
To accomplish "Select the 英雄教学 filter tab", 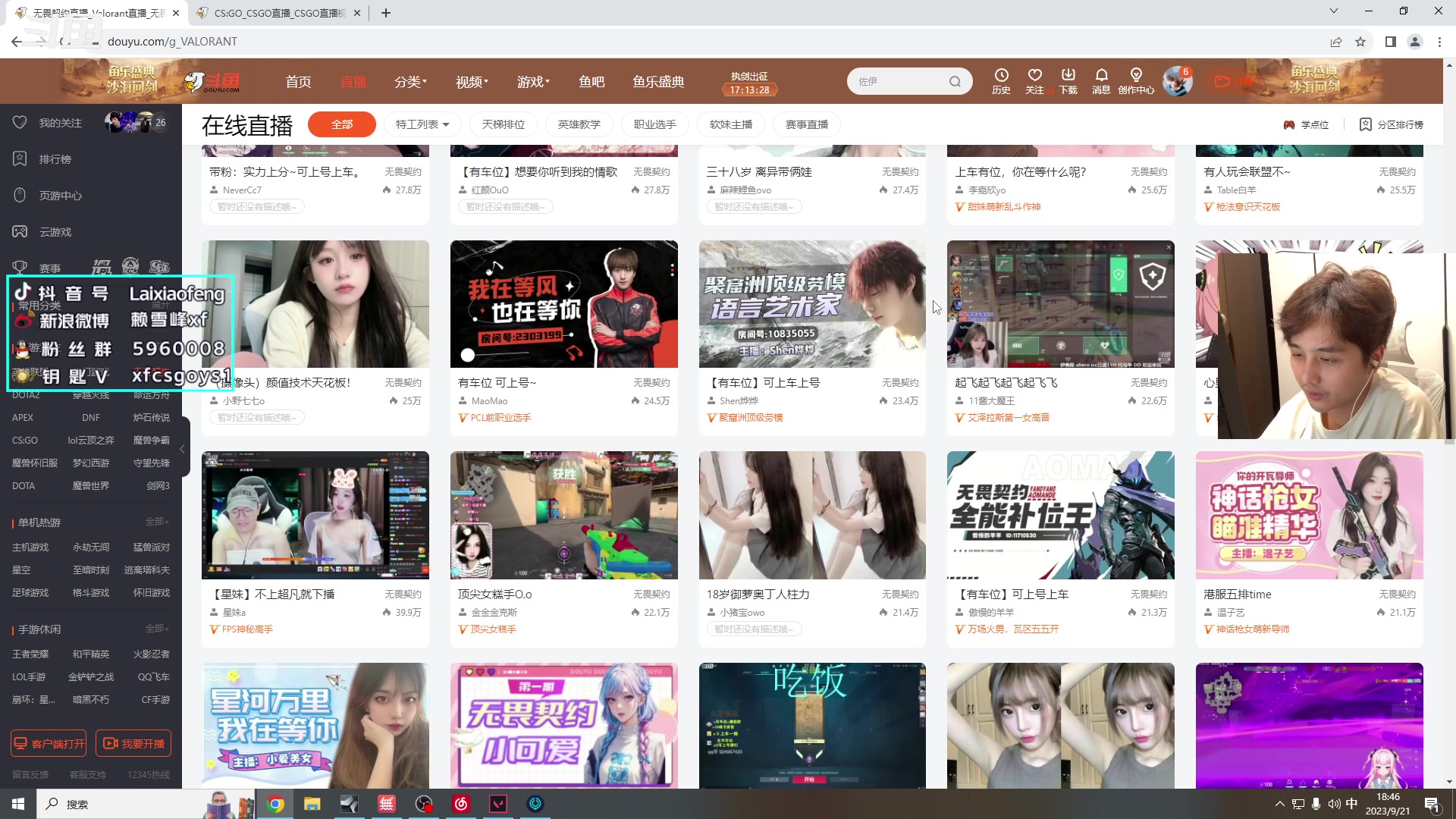I will pyautogui.click(x=579, y=124).
